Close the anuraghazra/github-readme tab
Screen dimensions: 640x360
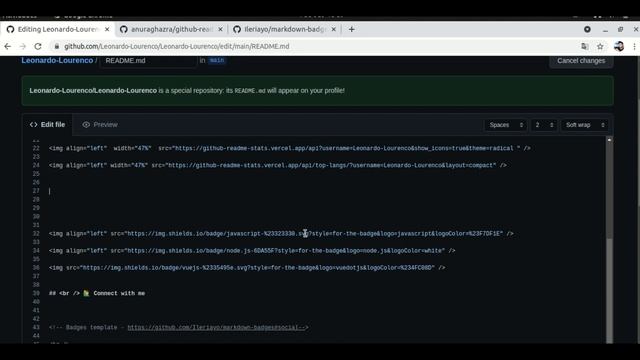pyautogui.click(x=220, y=29)
